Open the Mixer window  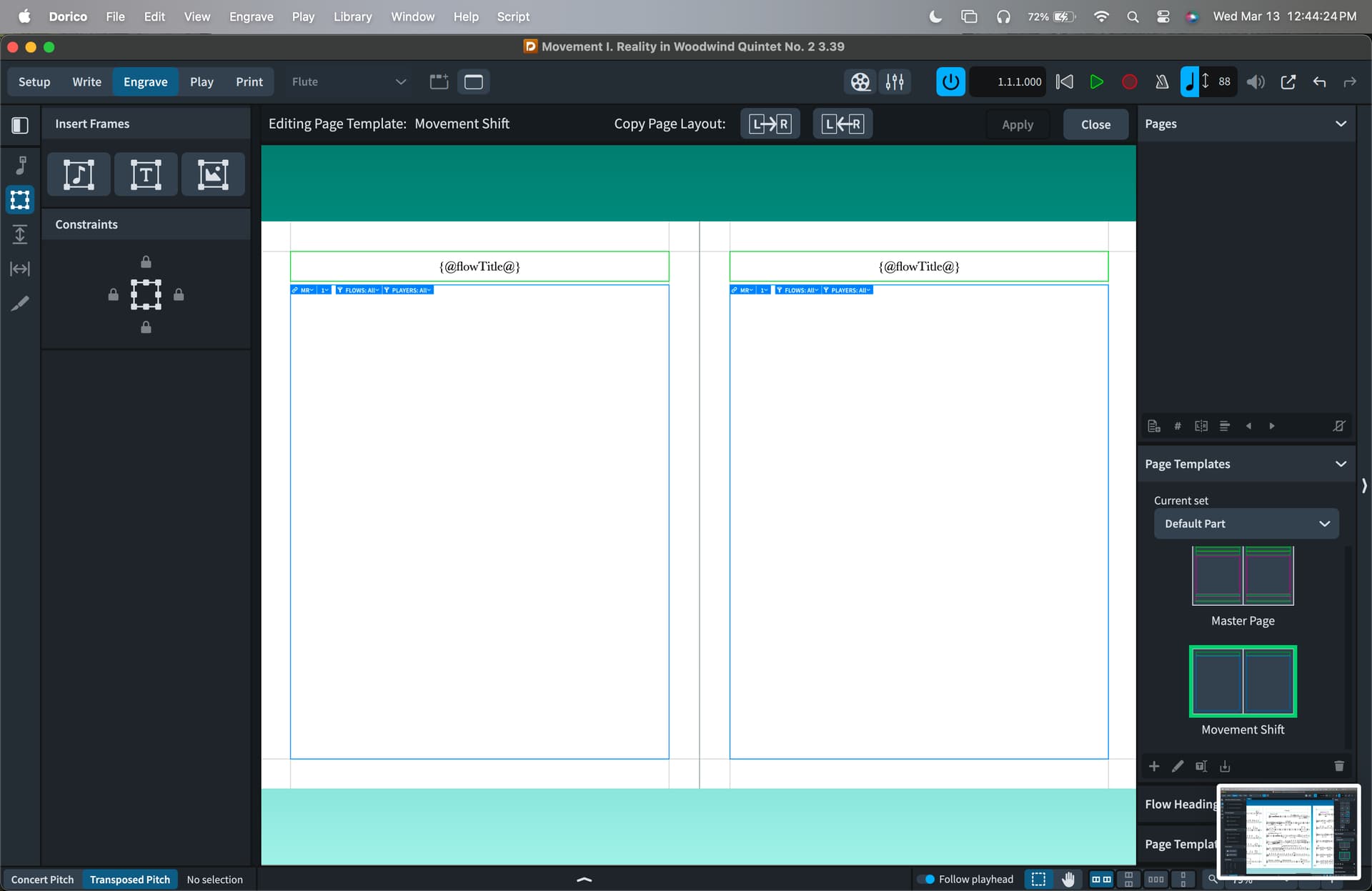tap(895, 81)
